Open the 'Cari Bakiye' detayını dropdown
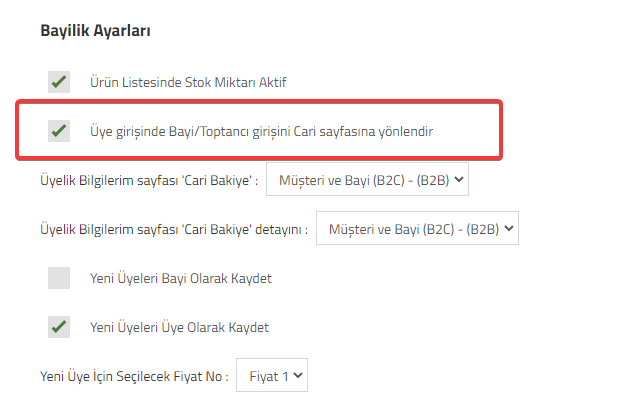This screenshot has height=402, width=630. tap(417, 228)
